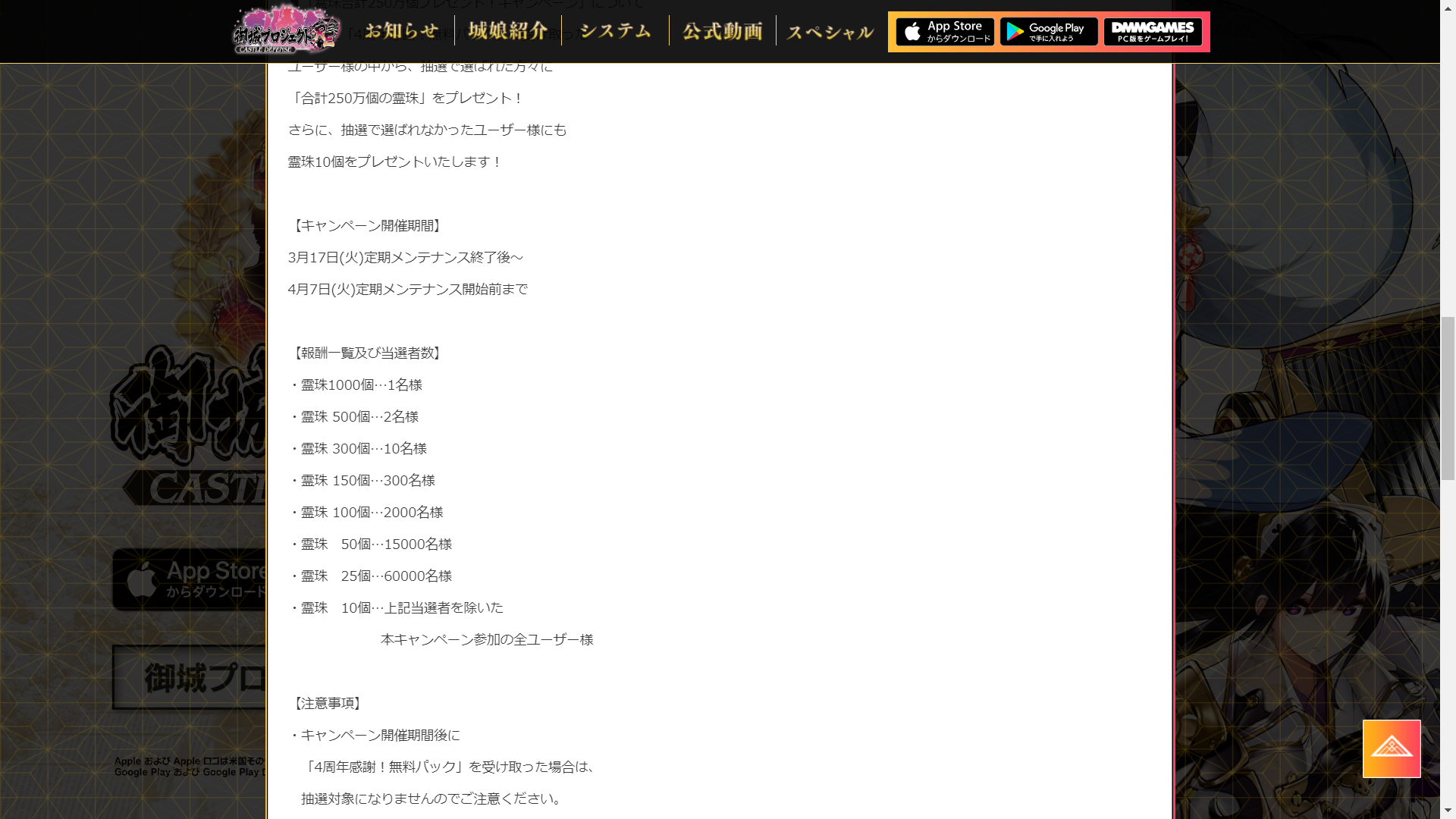Click the dimmed Apple icon at left
Viewport: 1456px width, 819px height.
[x=142, y=580]
